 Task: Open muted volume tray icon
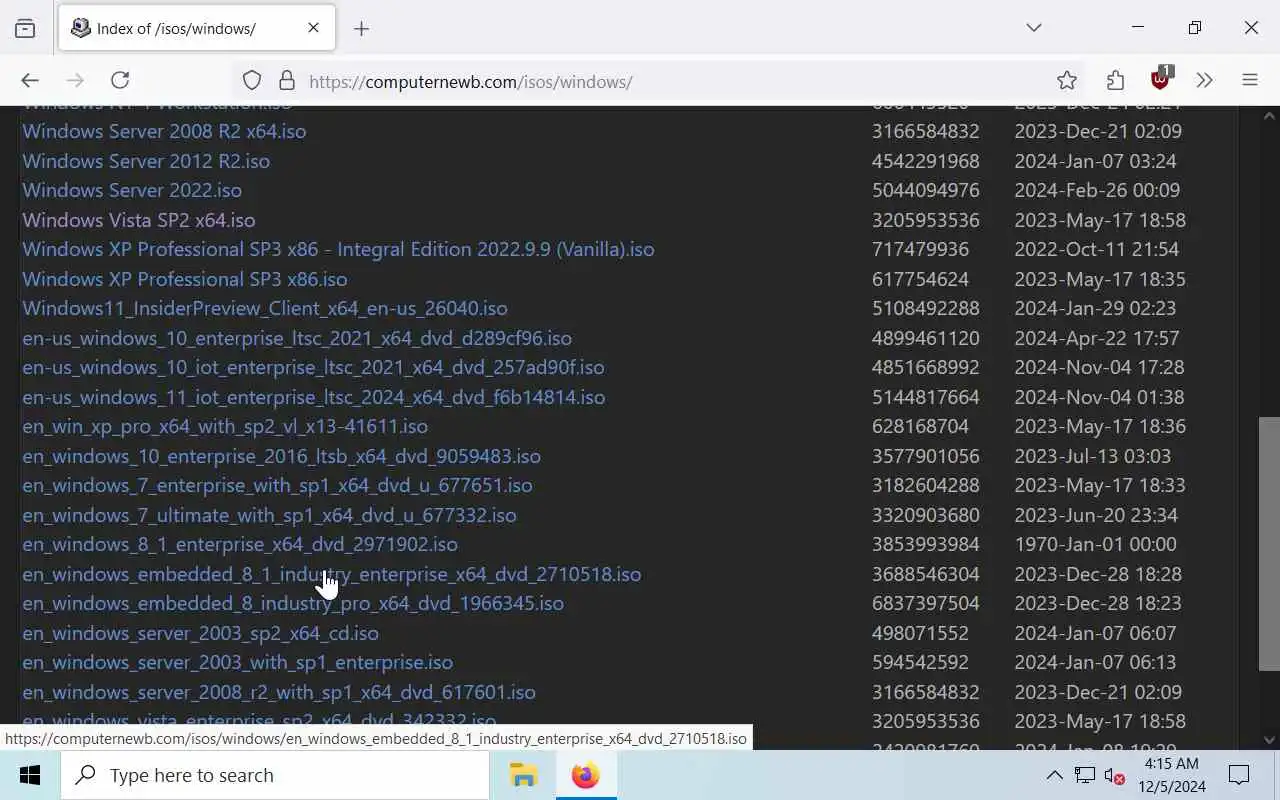[1114, 775]
